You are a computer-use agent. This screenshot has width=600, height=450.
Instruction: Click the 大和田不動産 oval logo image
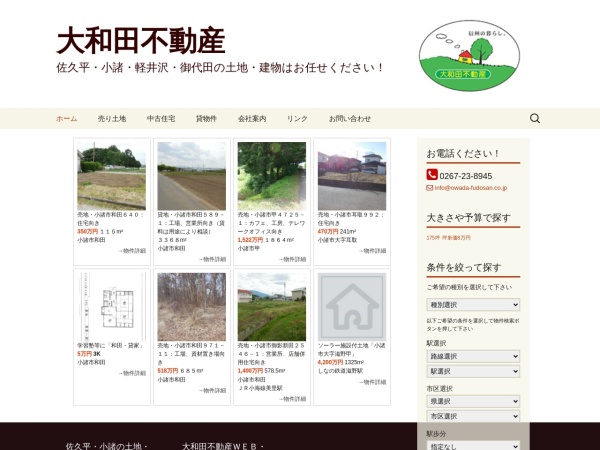point(469,56)
